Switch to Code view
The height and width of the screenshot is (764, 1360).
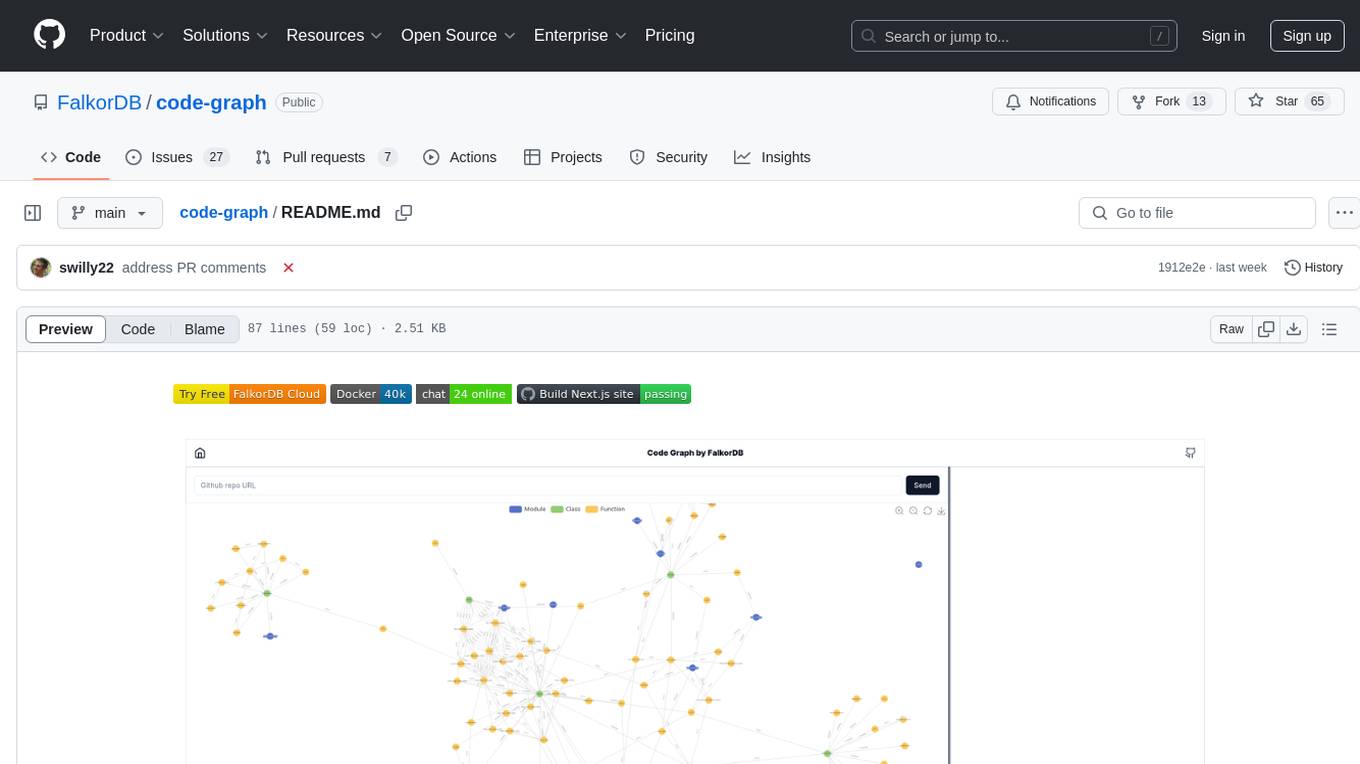click(138, 329)
